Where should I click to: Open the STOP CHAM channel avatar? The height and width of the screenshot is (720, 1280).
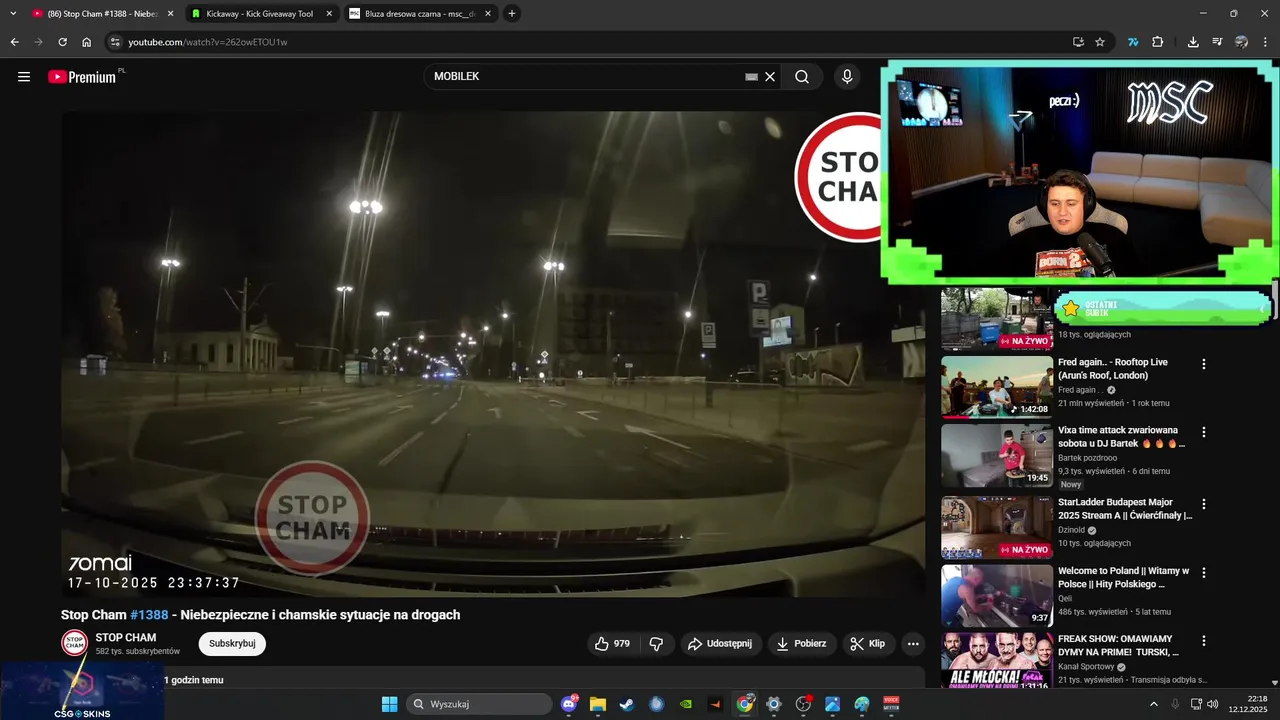pyautogui.click(x=75, y=643)
